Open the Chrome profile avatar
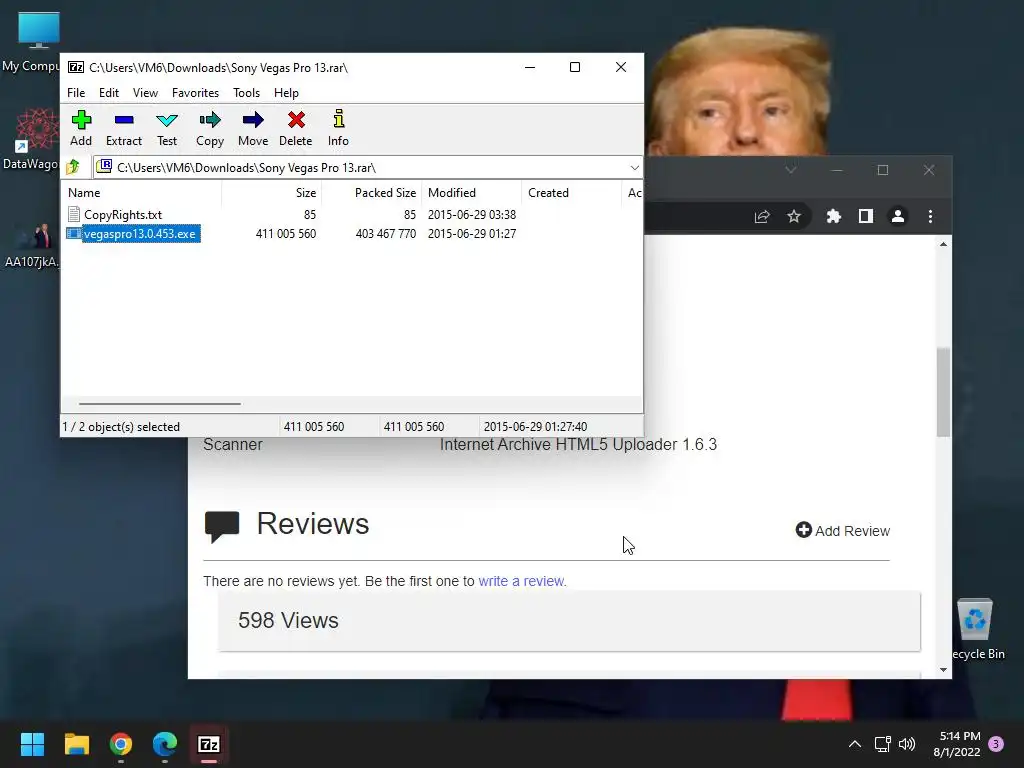The image size is (1024, 768). click(x=898, y=216)
